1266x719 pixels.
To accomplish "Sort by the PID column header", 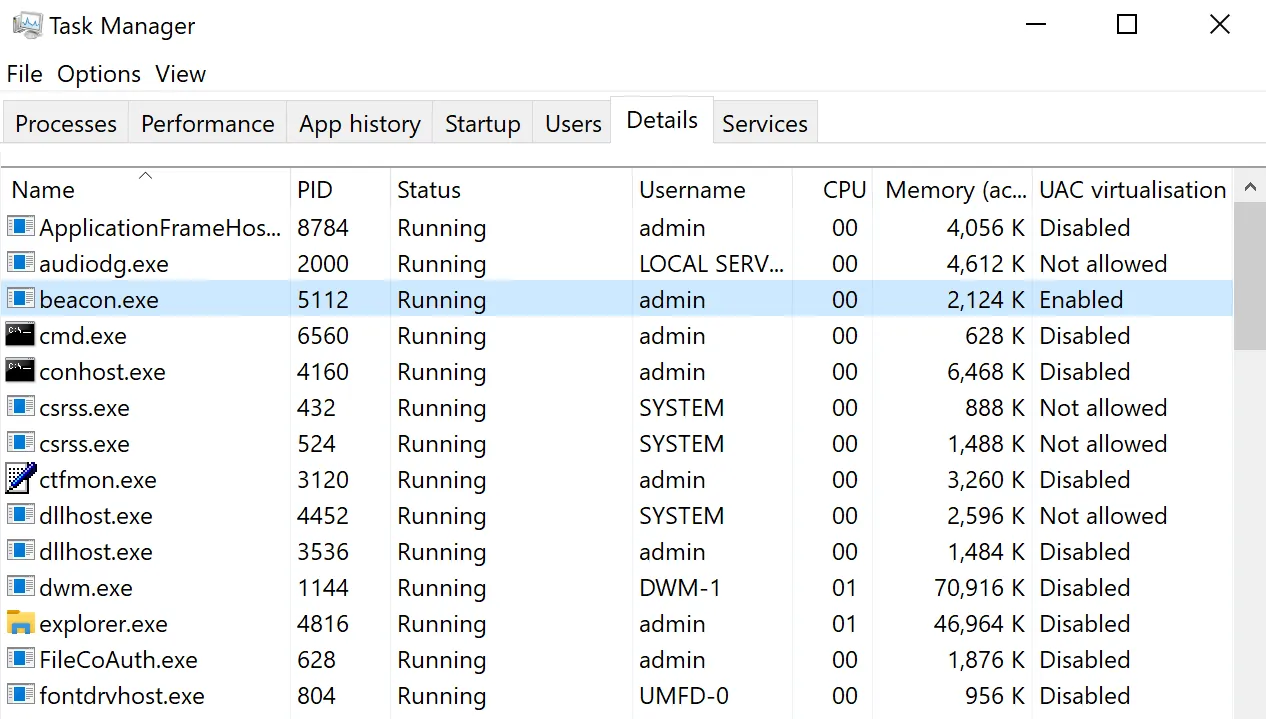I will 340,189.
